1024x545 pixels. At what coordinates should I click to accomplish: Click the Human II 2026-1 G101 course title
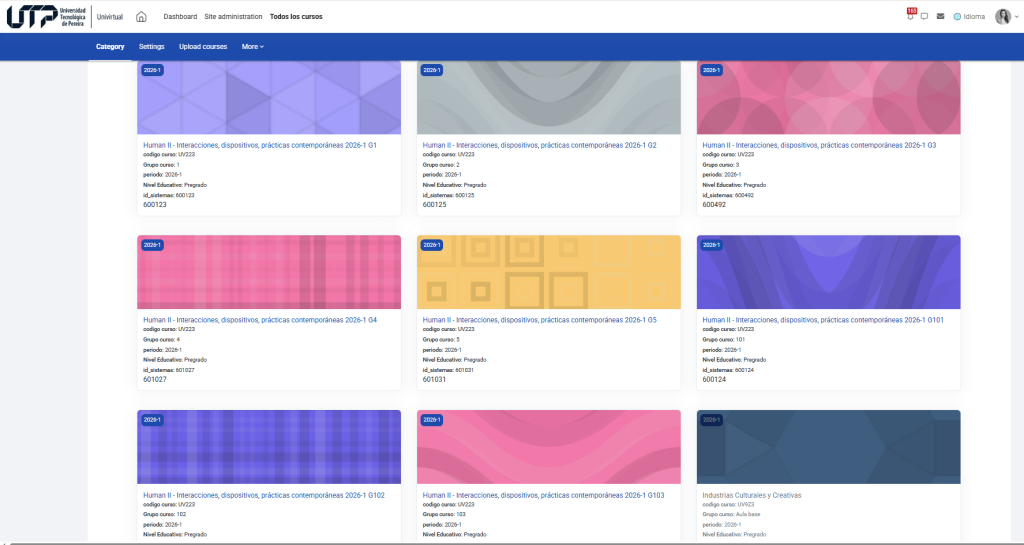pyautogui.click(x=823, y=320)
